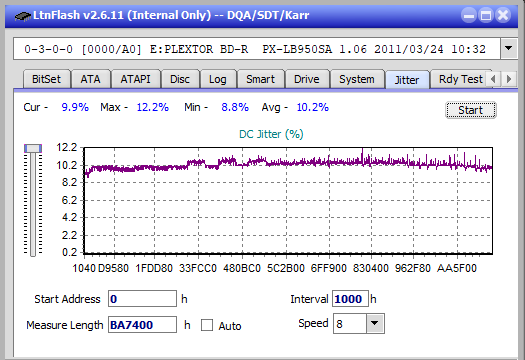Open the Speed dropdown arrow
Viewport: 525px width, 360px height.
tap(375, 323)
